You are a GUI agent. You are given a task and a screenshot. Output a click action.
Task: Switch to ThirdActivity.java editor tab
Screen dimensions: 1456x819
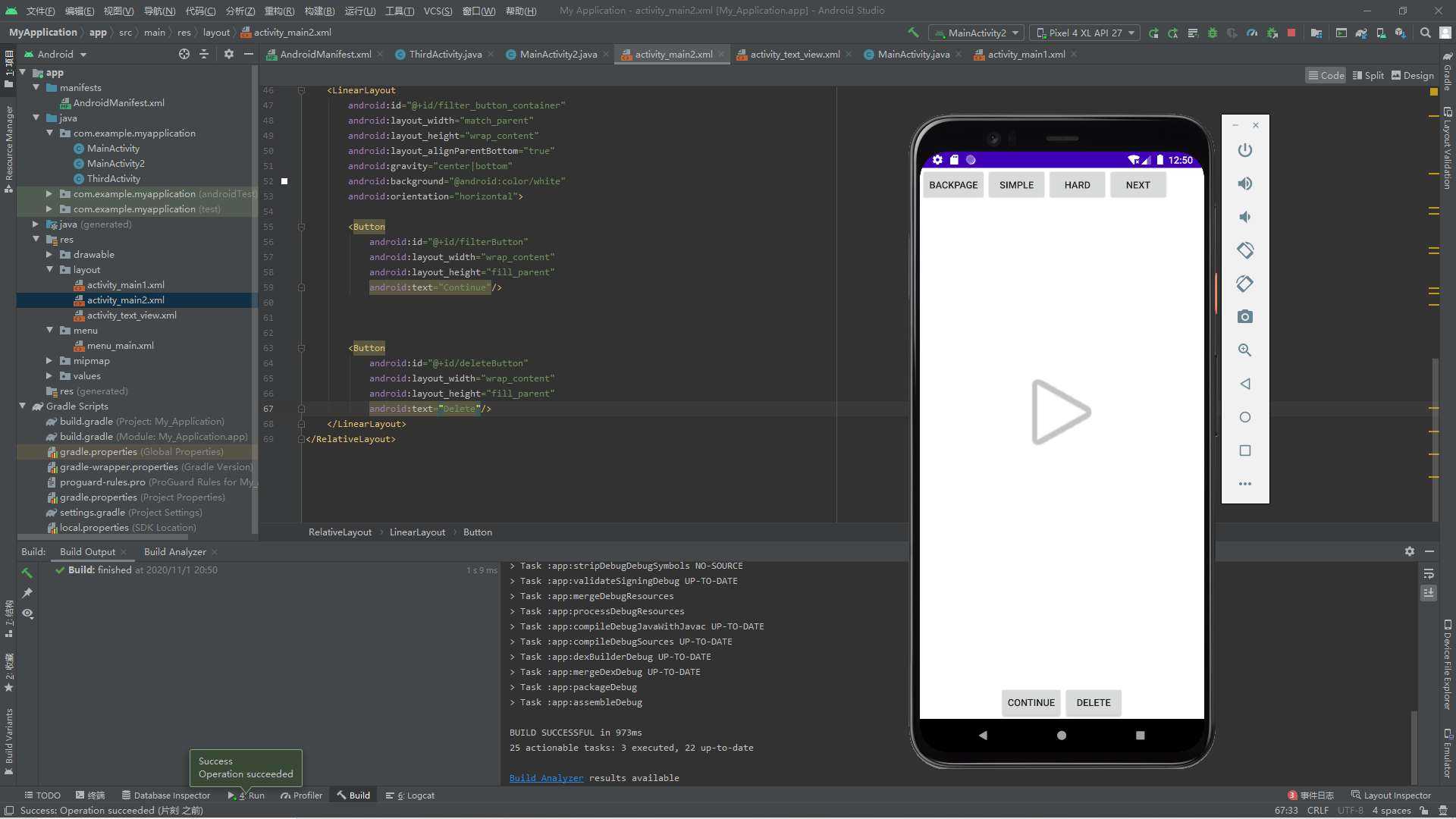click(445, 54)
